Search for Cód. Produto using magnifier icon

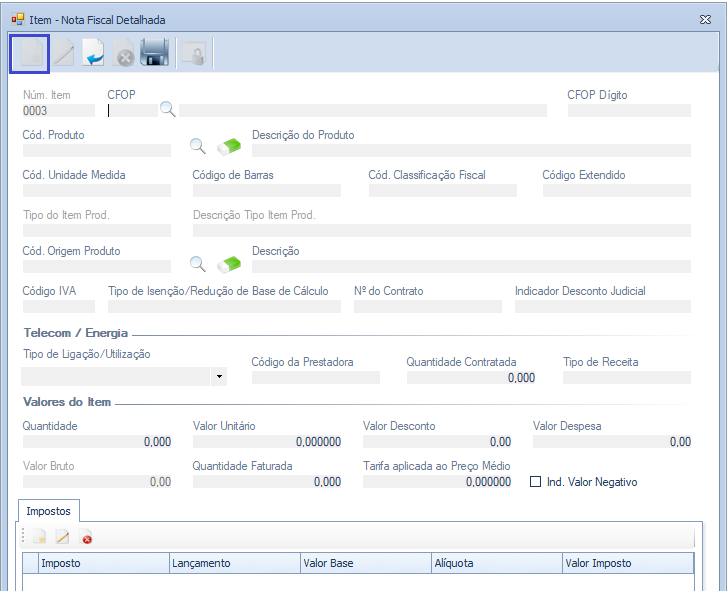click(198, 147)
